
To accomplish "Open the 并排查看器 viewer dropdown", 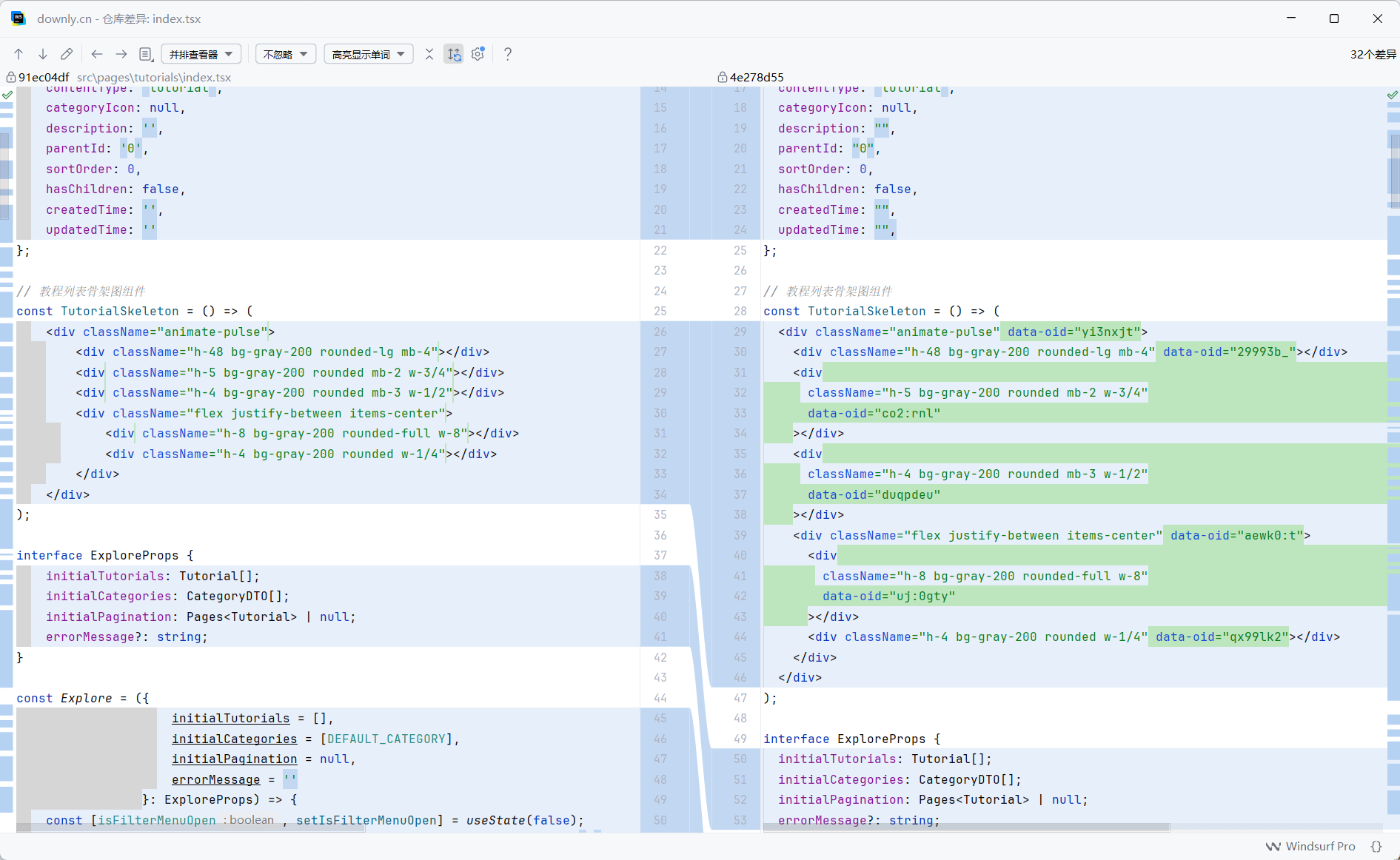I will [x=201, y=54].
